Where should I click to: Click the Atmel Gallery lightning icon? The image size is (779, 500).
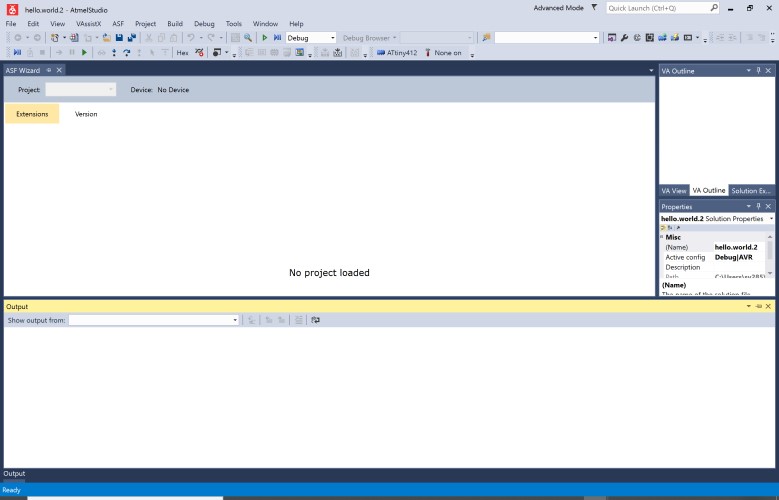(x=675, y=38)
